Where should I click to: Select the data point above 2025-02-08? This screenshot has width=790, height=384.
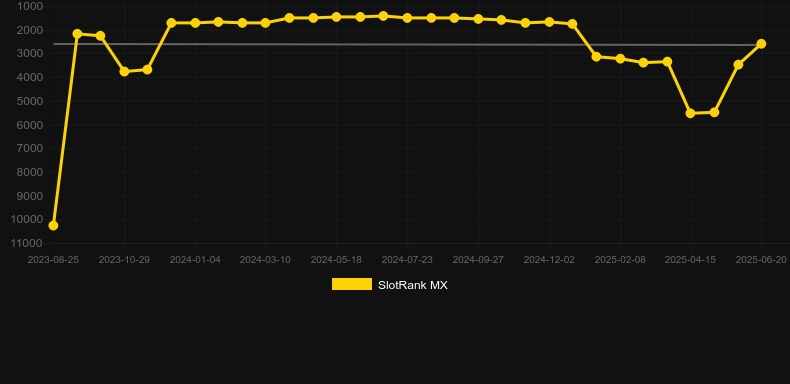click(620, 58)
